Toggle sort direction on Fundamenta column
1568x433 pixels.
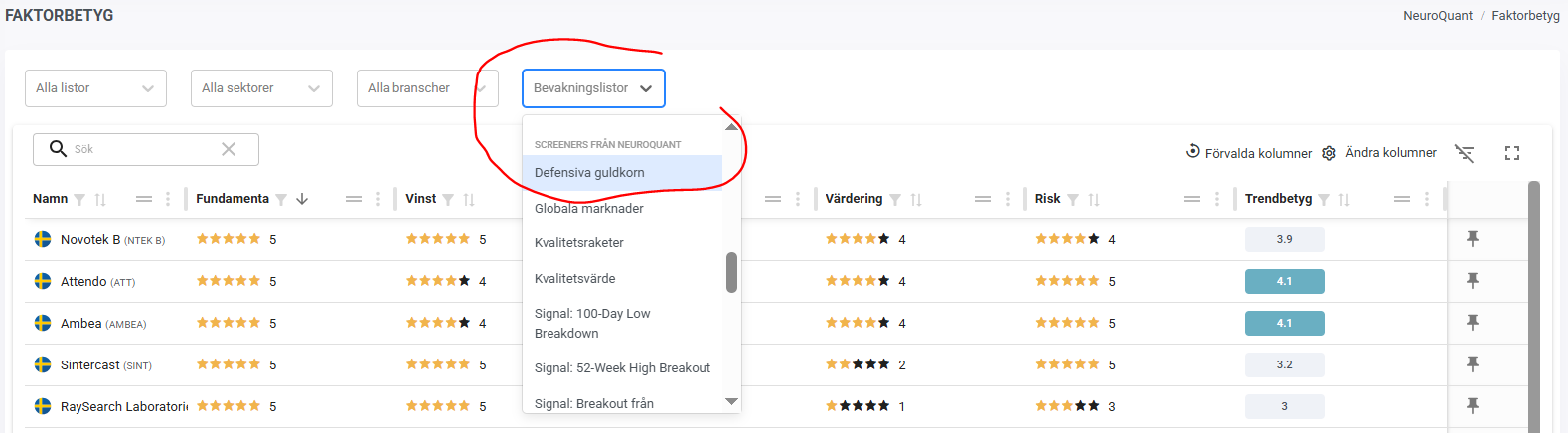[x=302, y=199]
